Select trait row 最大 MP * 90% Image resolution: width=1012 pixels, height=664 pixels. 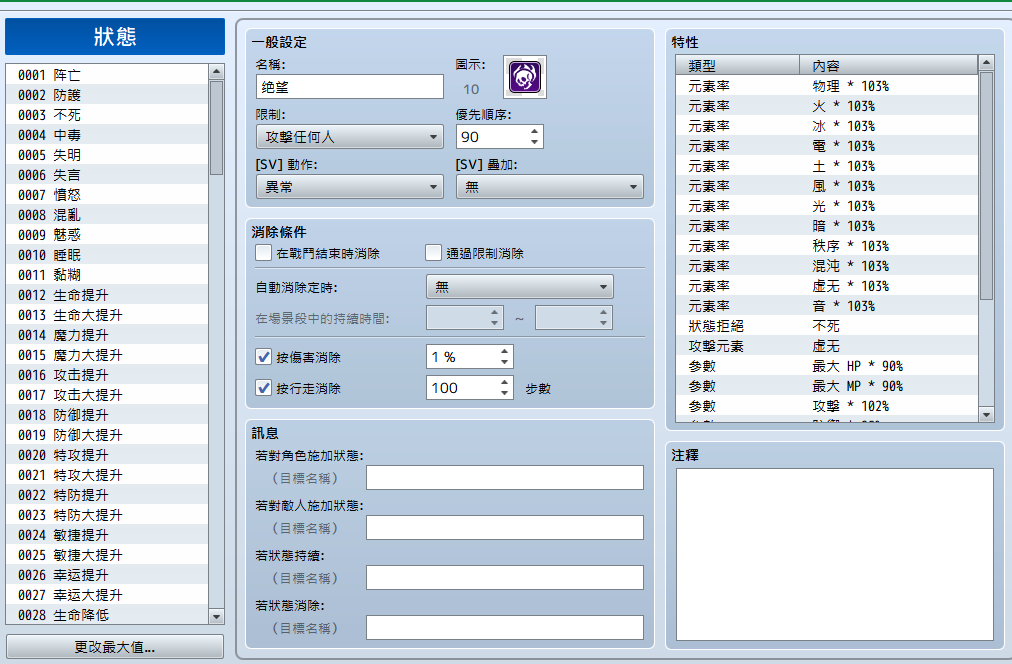click(827, 386)
